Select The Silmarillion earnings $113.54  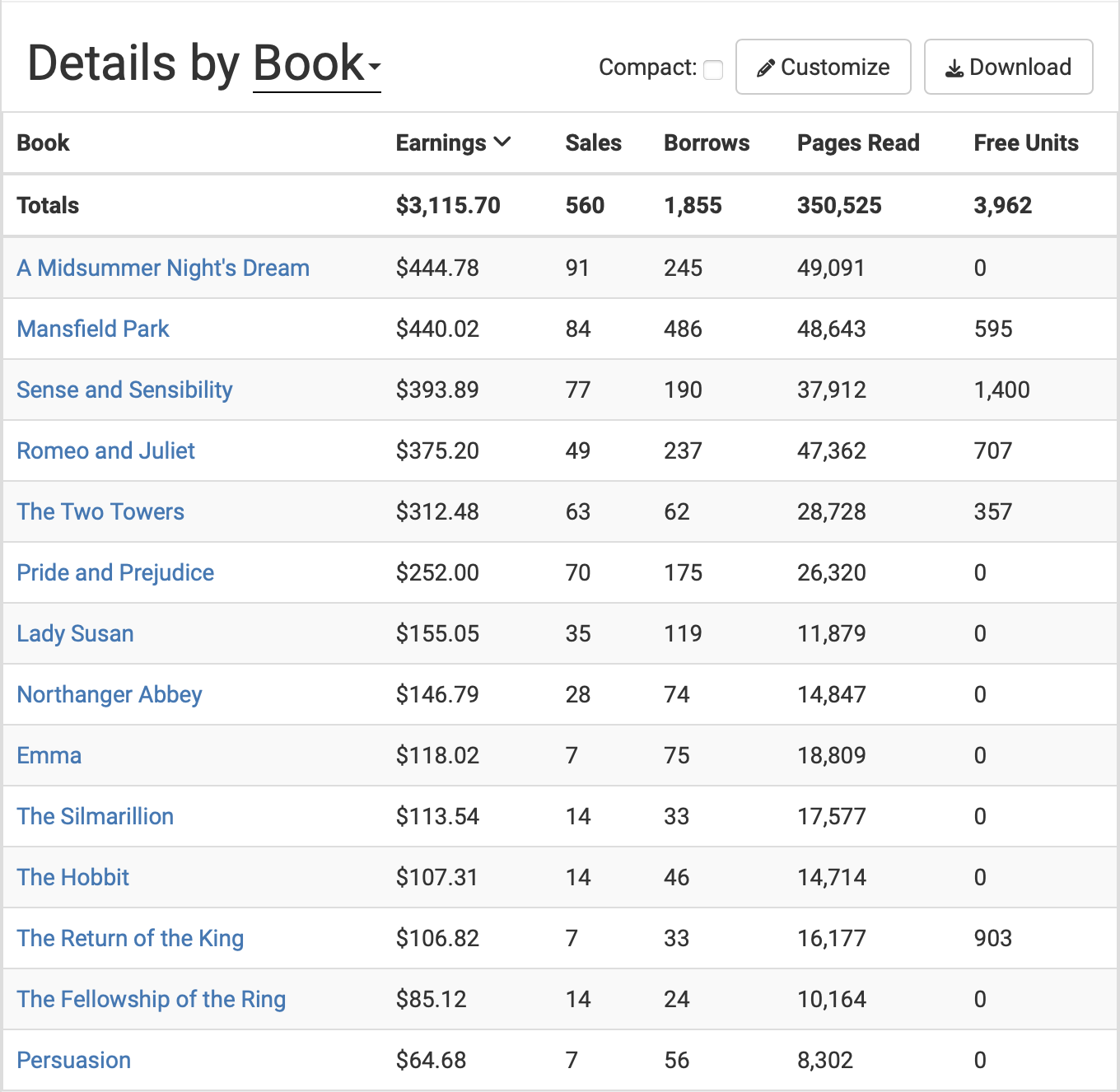(x=437, y=816)
